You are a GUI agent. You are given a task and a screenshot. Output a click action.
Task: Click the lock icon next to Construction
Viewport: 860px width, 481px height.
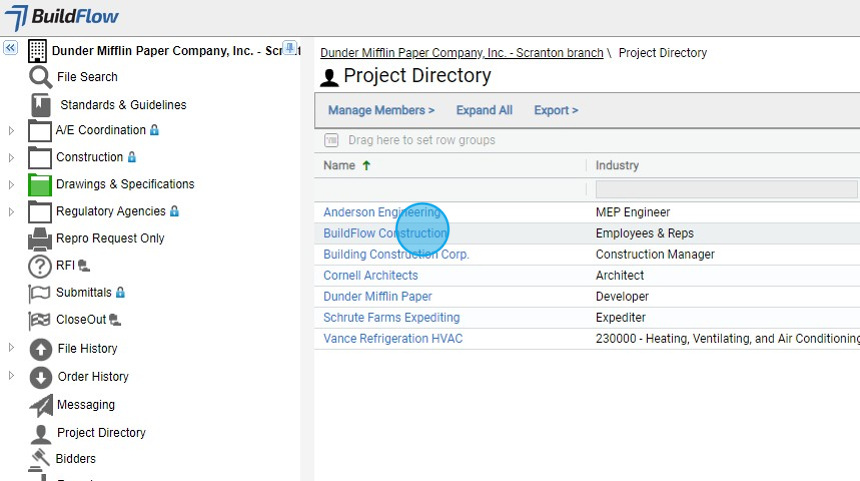pos(132,157)
